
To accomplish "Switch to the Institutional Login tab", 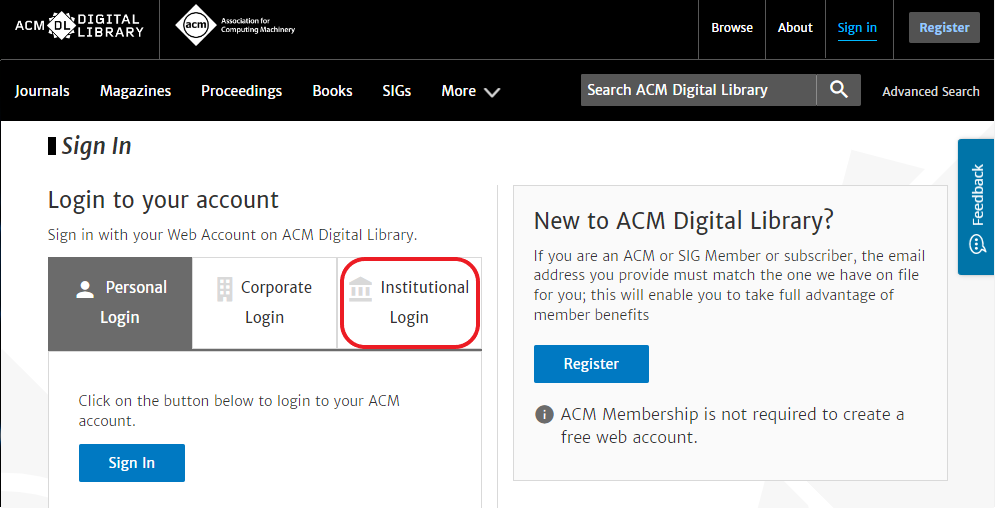I will (409, 303).
